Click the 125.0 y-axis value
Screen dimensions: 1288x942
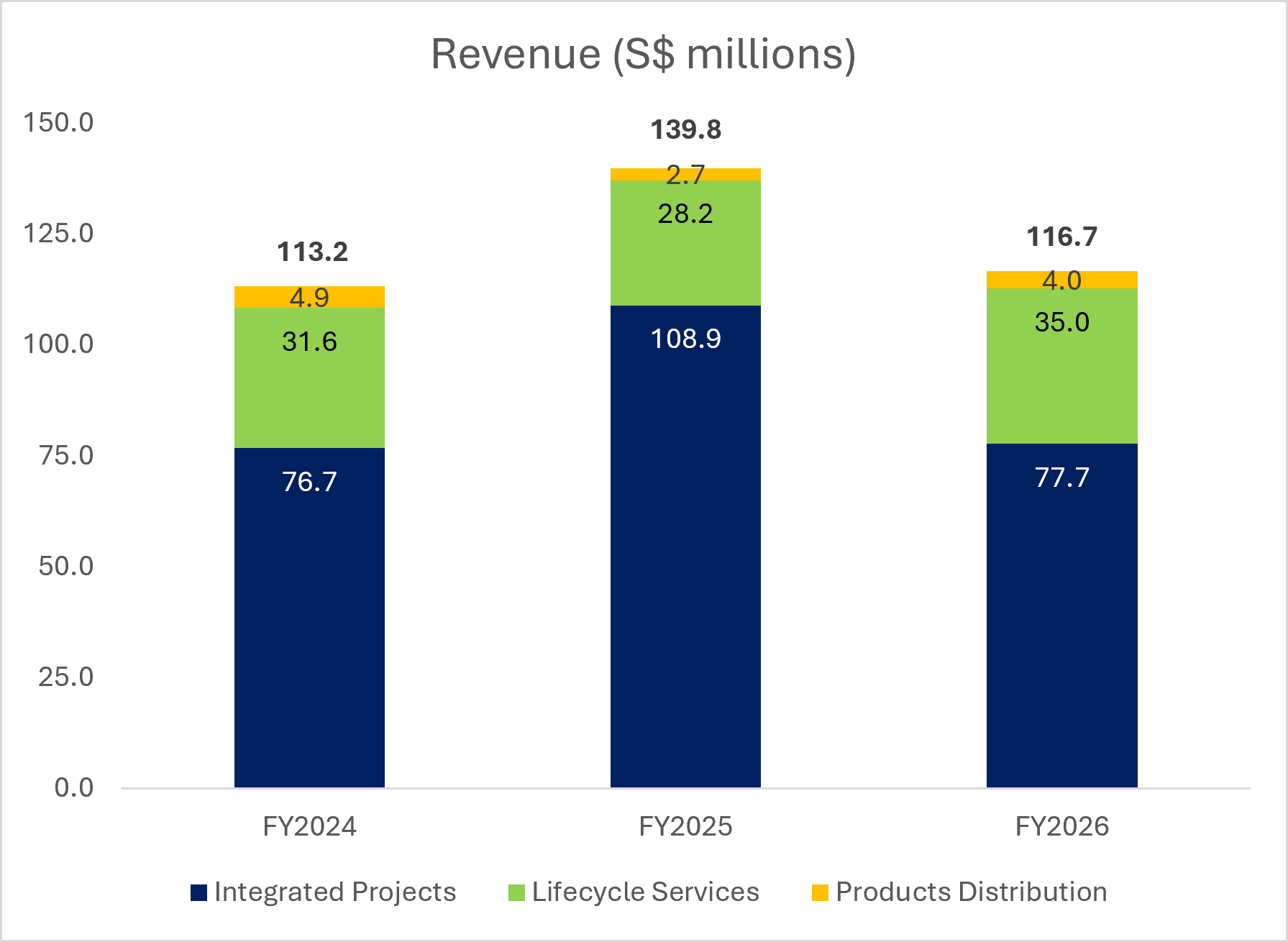tap(58, 234)
